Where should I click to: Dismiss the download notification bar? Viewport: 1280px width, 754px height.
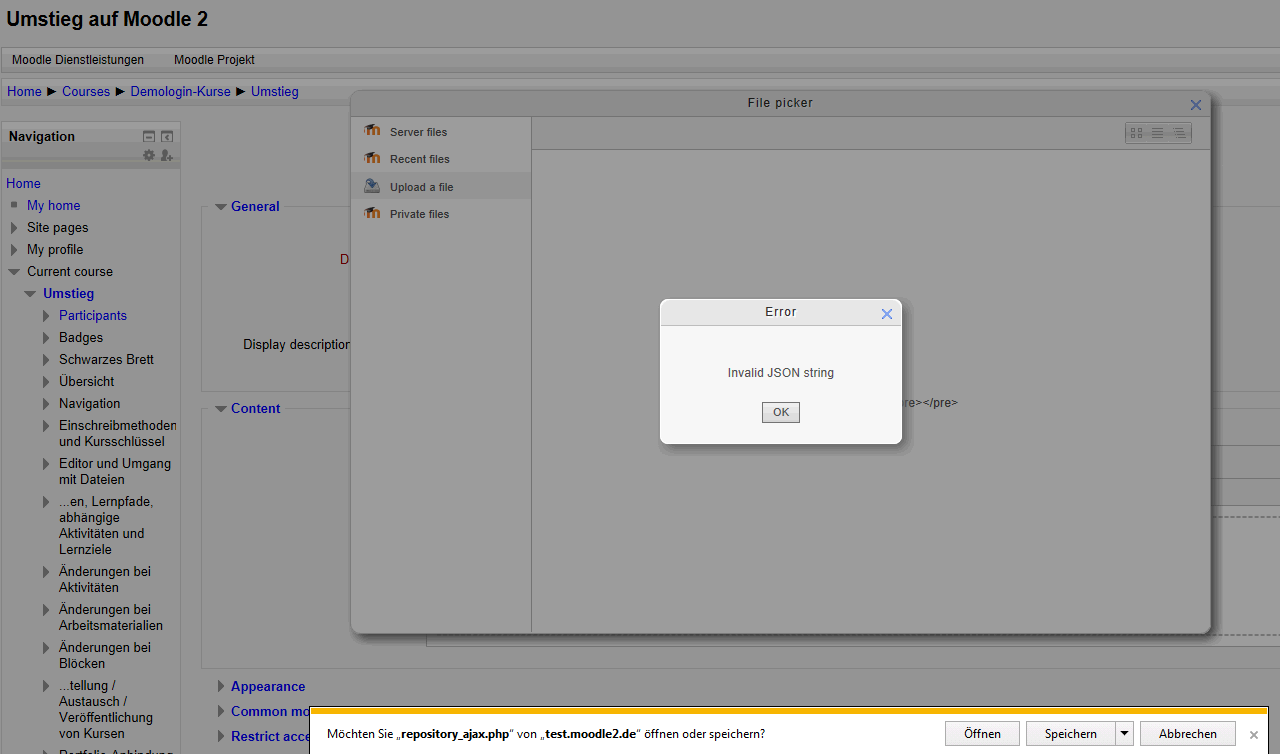click(1254, 734)
